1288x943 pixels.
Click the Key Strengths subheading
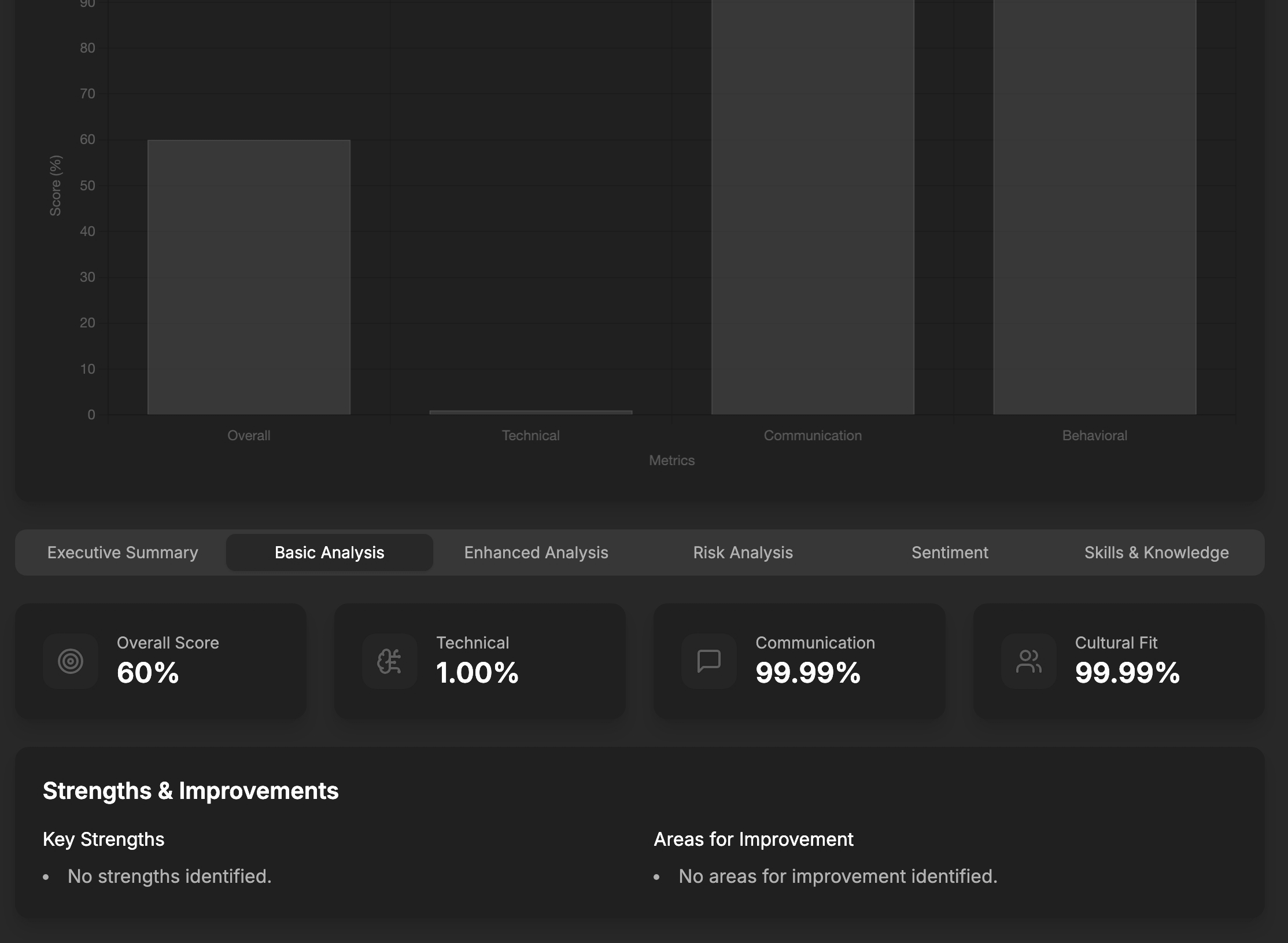point(104,839)
